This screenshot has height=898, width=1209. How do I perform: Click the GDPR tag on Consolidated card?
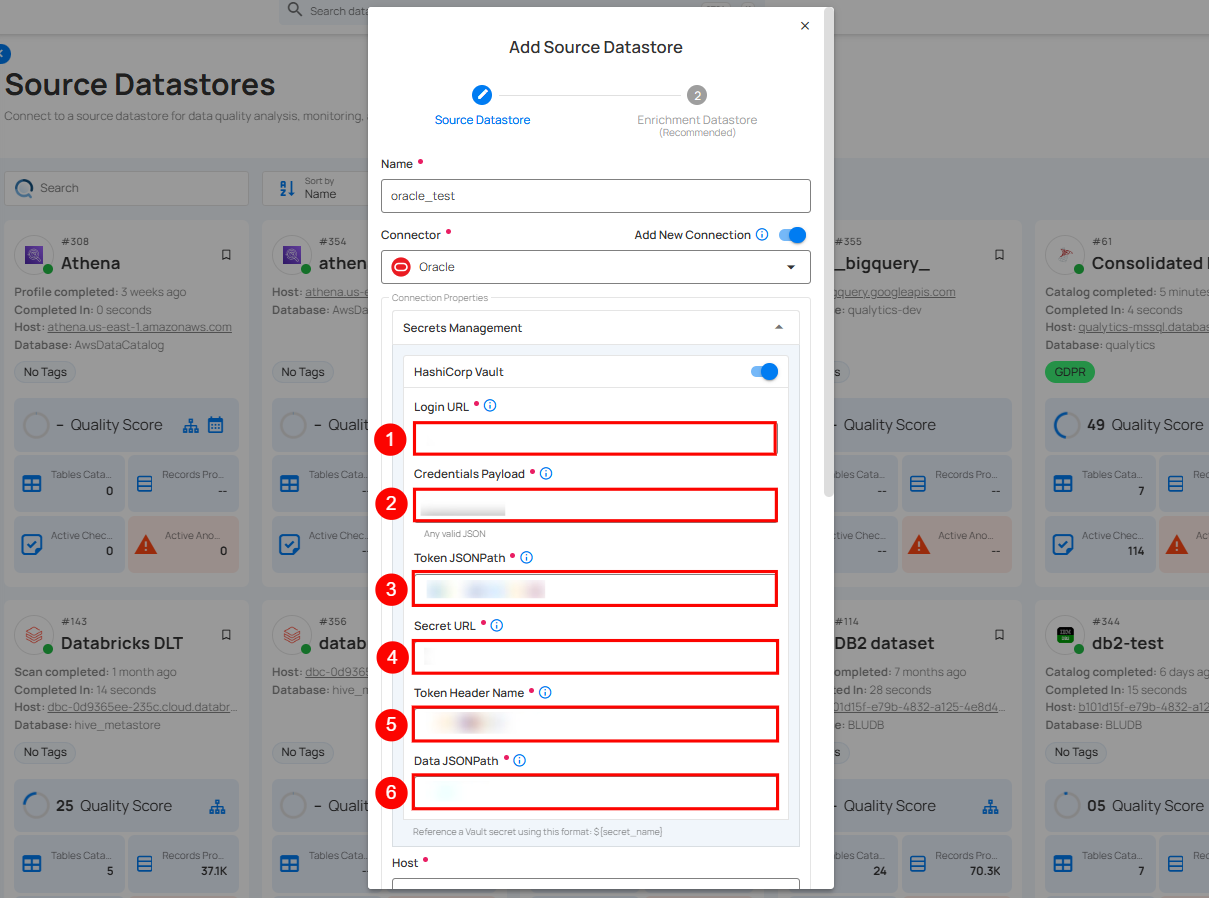1069,372
